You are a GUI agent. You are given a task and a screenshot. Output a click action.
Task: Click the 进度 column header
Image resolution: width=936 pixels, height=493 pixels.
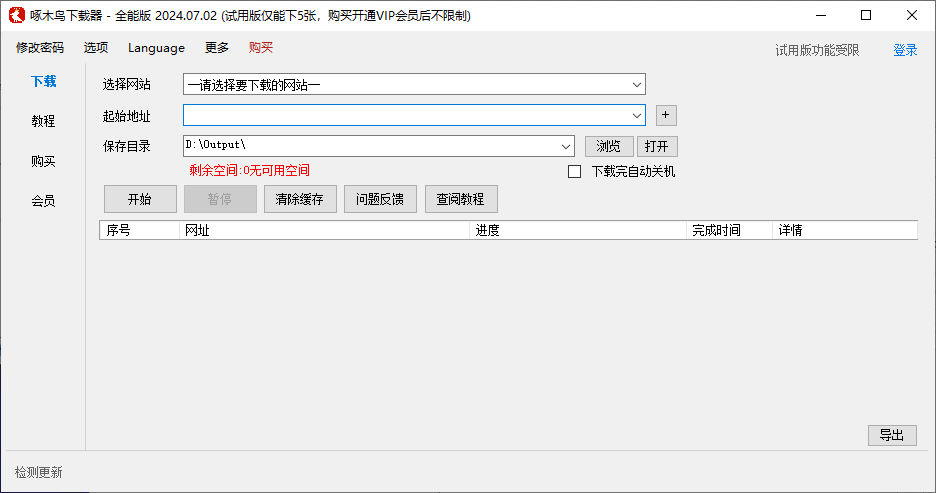pyautogui.click(x=578, y=230)
